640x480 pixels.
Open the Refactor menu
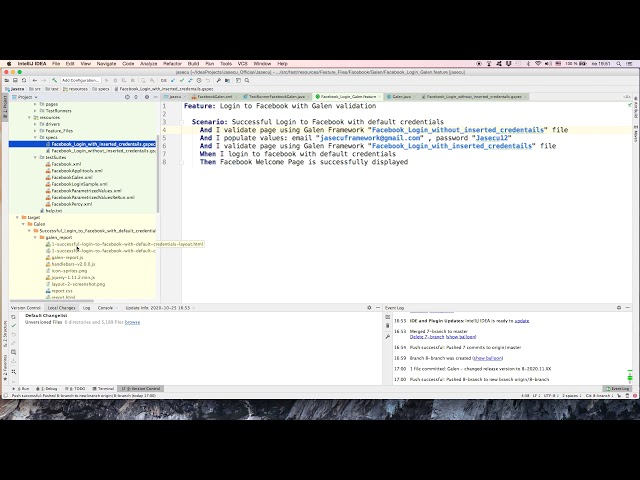pyautogui.click(x=172, y=64)
